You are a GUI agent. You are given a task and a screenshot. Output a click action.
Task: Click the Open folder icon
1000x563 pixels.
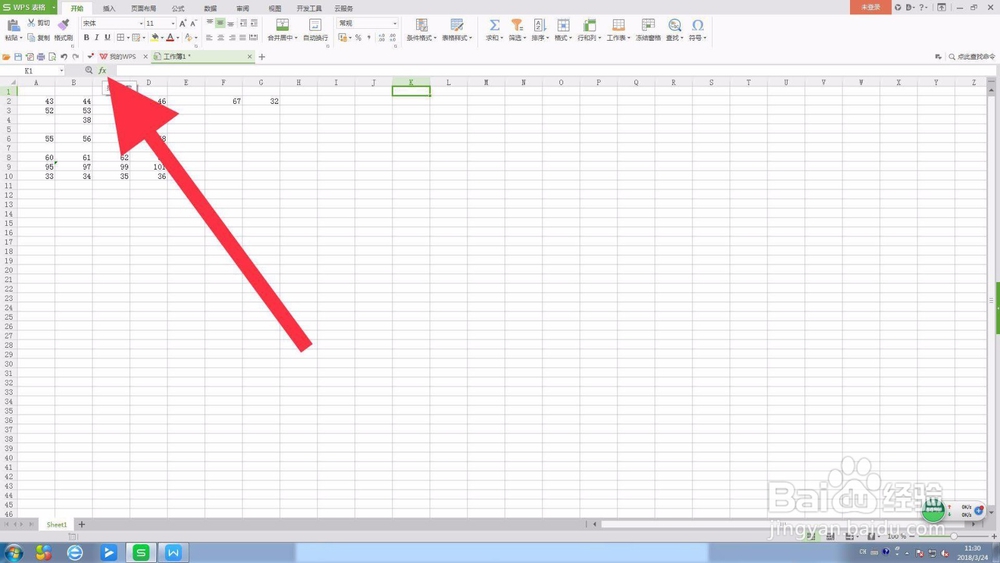(6, 57)
